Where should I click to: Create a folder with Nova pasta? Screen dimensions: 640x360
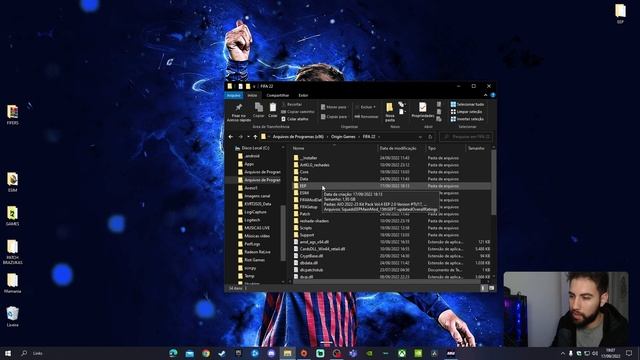(390, 111)
